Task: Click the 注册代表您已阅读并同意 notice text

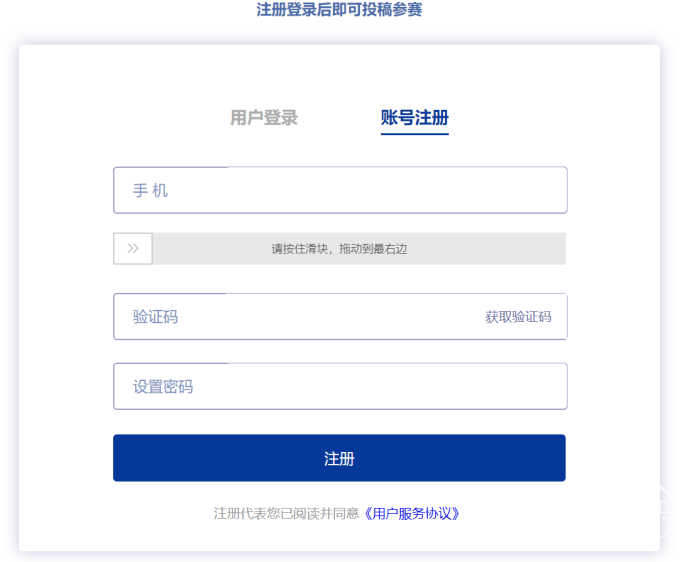Action: pyautogui.click(x=286, y=513)
